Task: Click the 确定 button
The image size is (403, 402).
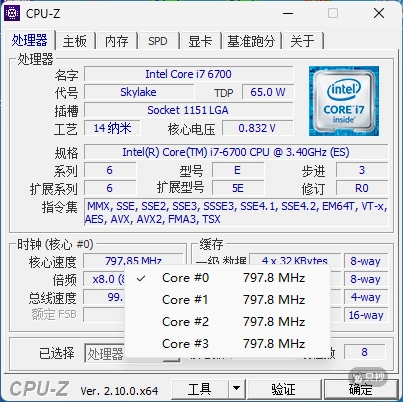Action: (361, 388)
